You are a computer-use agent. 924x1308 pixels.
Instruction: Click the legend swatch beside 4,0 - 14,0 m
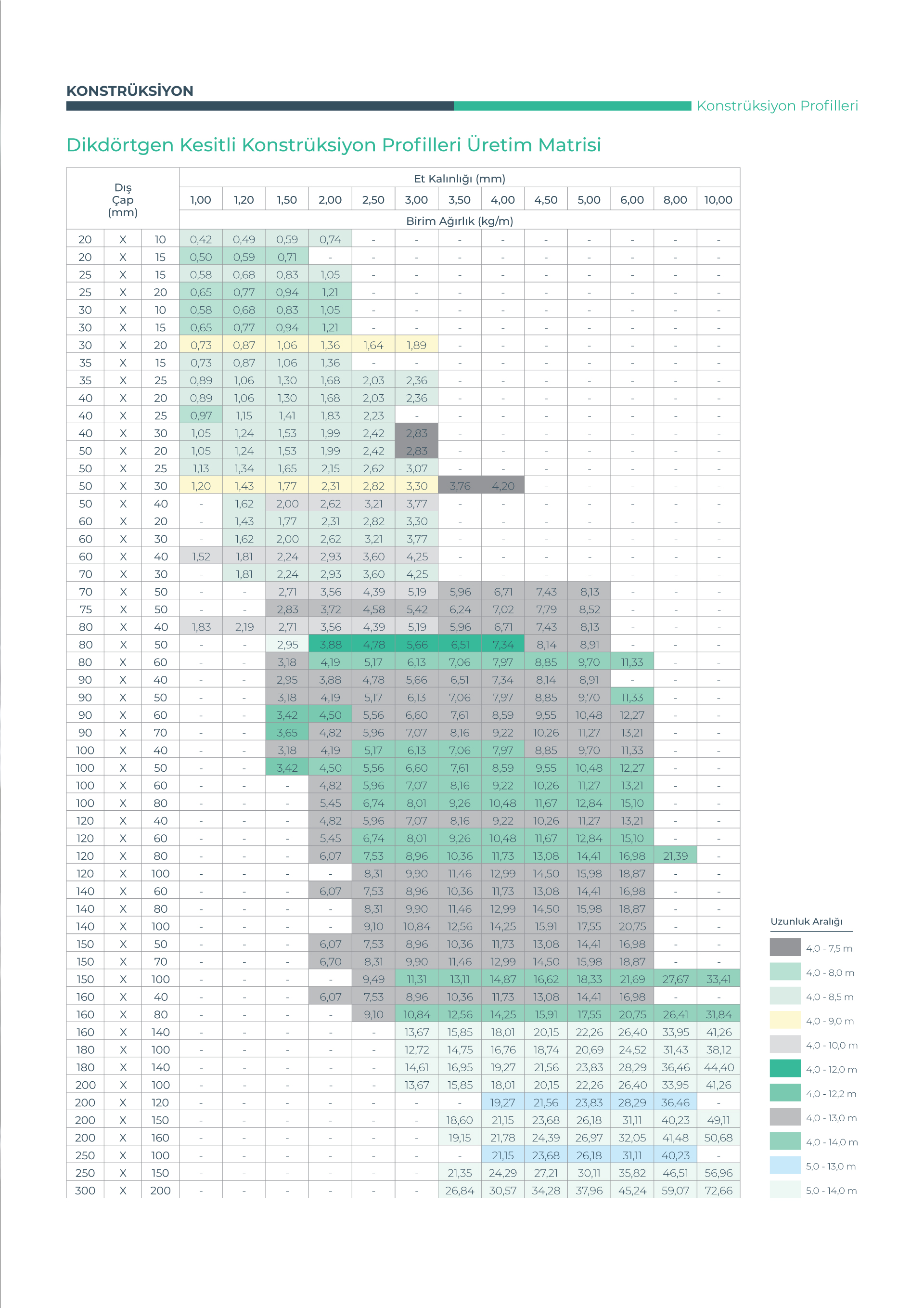click(784, 1141)
